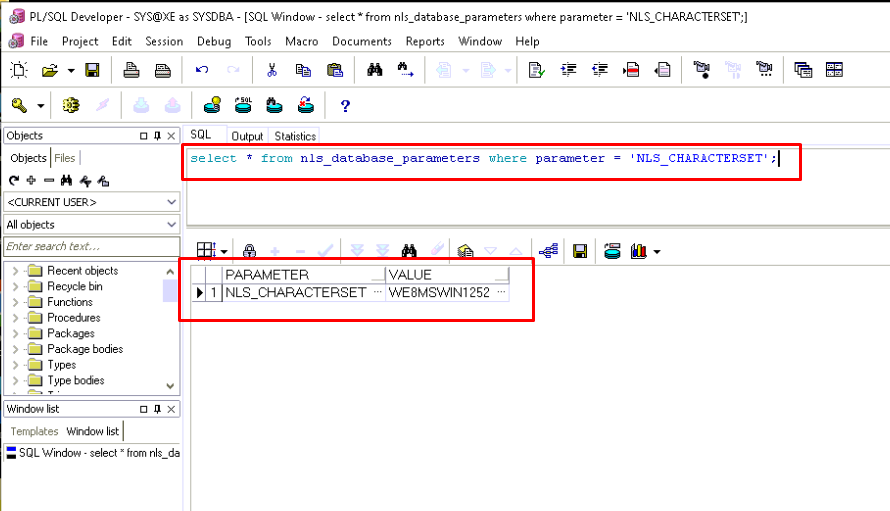Open the Reports menu
This screenshot has width=890, height=511.
pyautogui.click(x=425, y=41)
